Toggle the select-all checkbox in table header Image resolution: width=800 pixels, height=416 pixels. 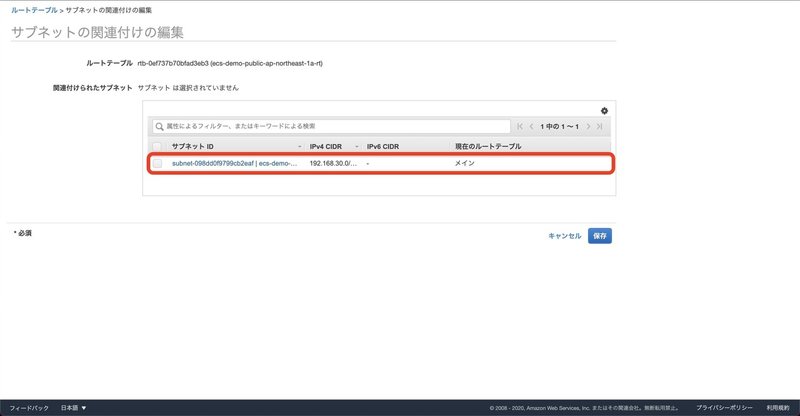157,146
